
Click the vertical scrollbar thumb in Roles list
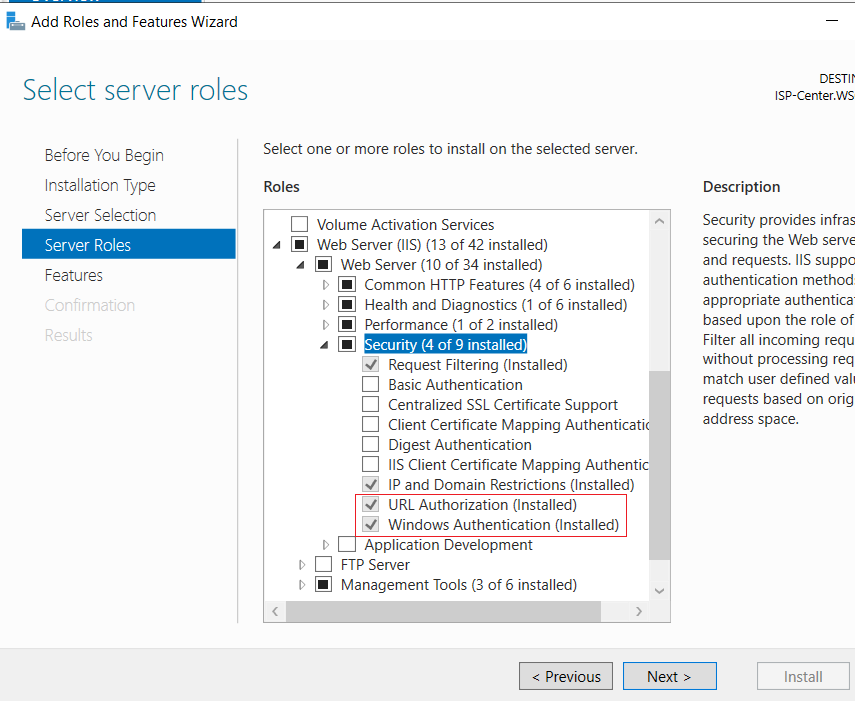click(659, 465)
